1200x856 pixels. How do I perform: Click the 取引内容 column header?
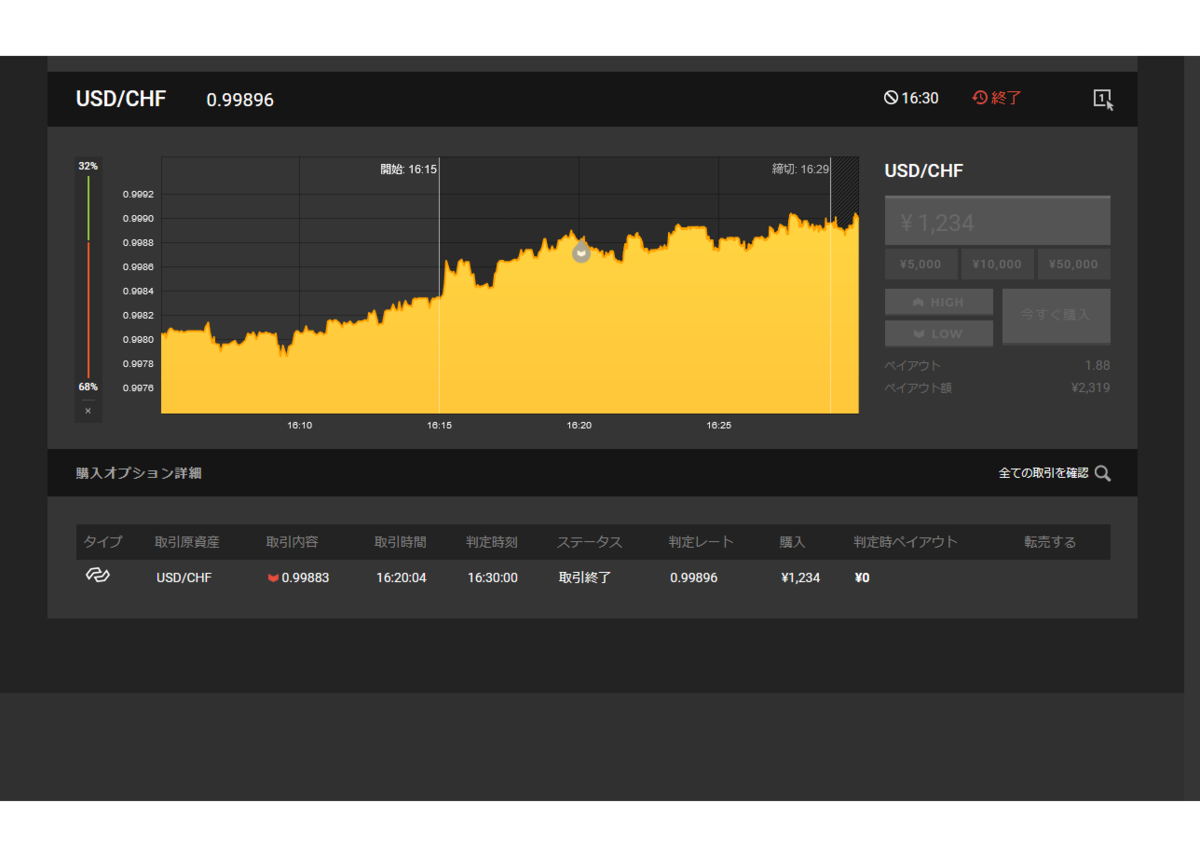point(292,542)
